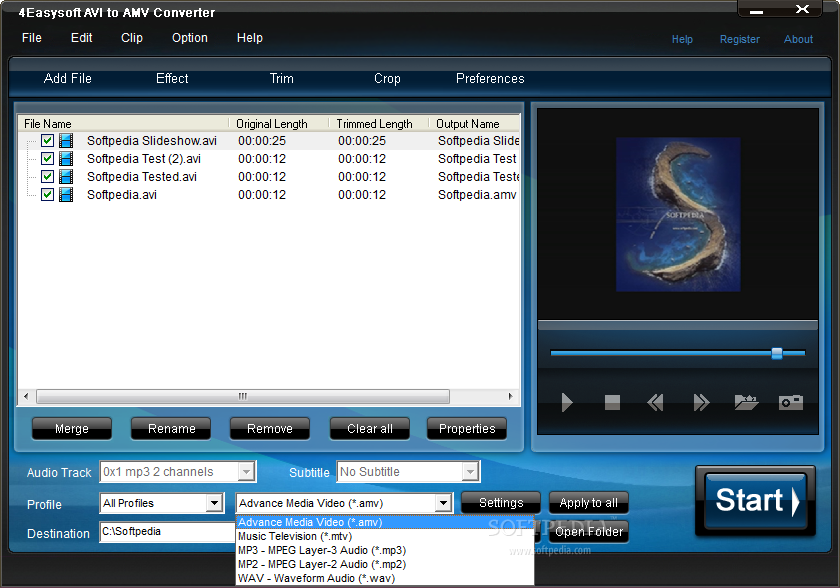
Task: Click film icon beside Softpedia Test (2).avi
Action: coord(66,159)
